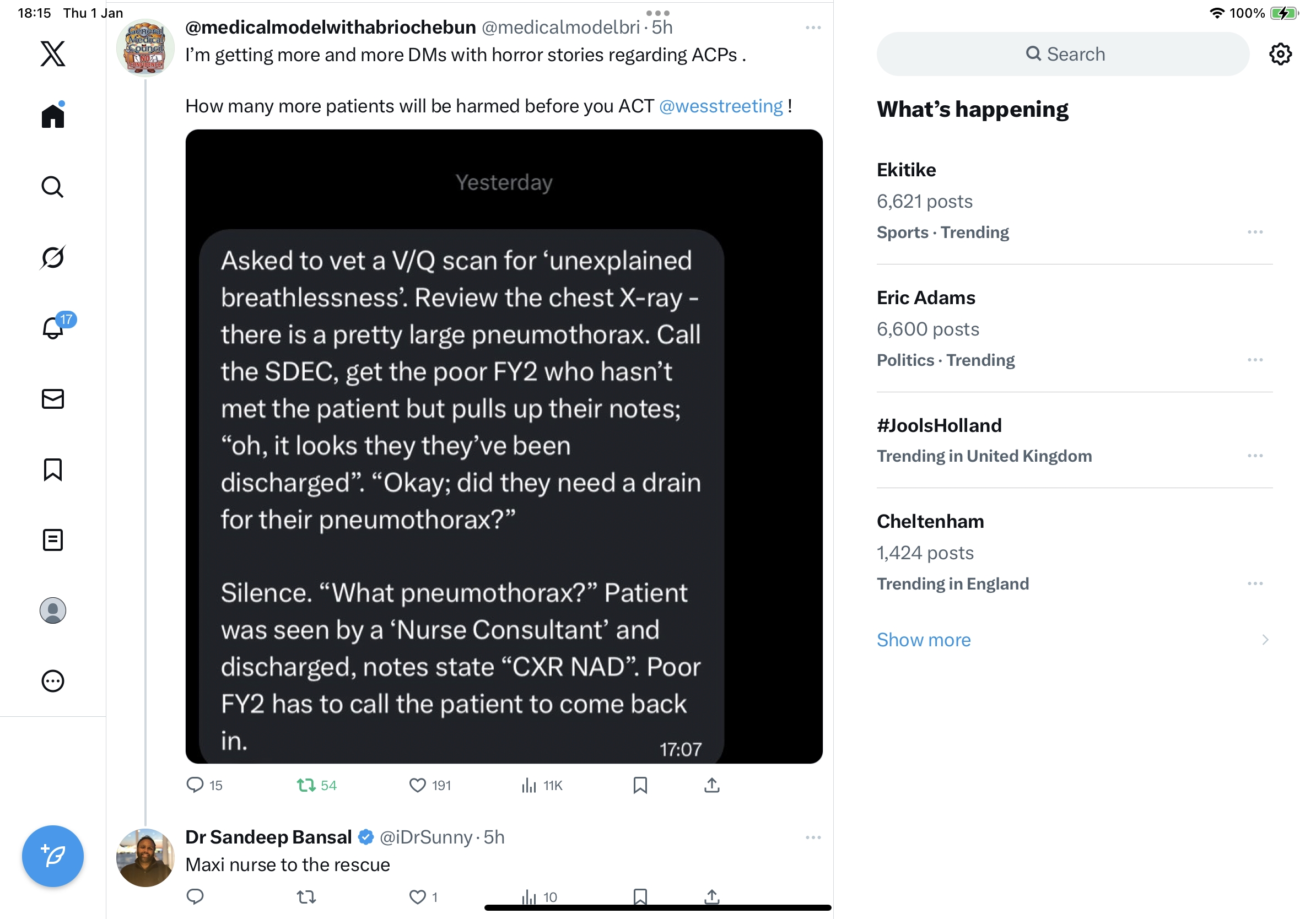Open the X home logo

click(x=53, y=54)
